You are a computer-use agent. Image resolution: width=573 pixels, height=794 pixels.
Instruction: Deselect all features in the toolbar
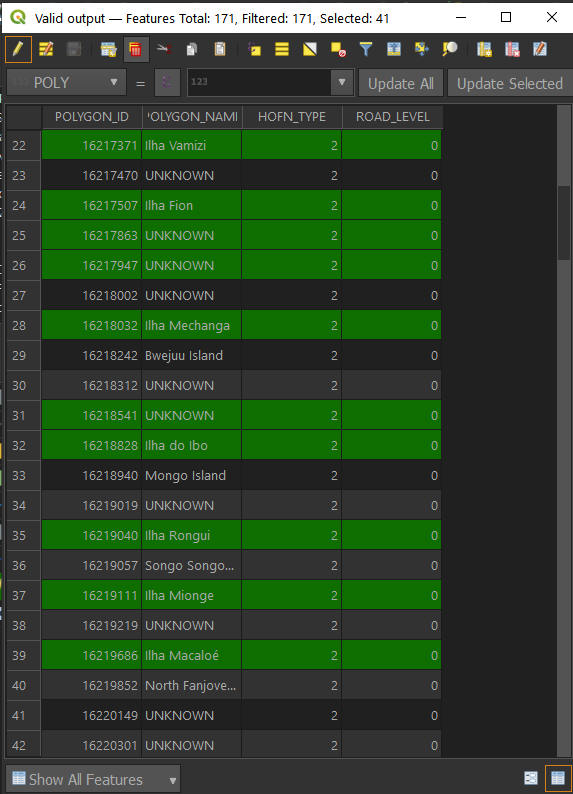click(x=338, y=50)
